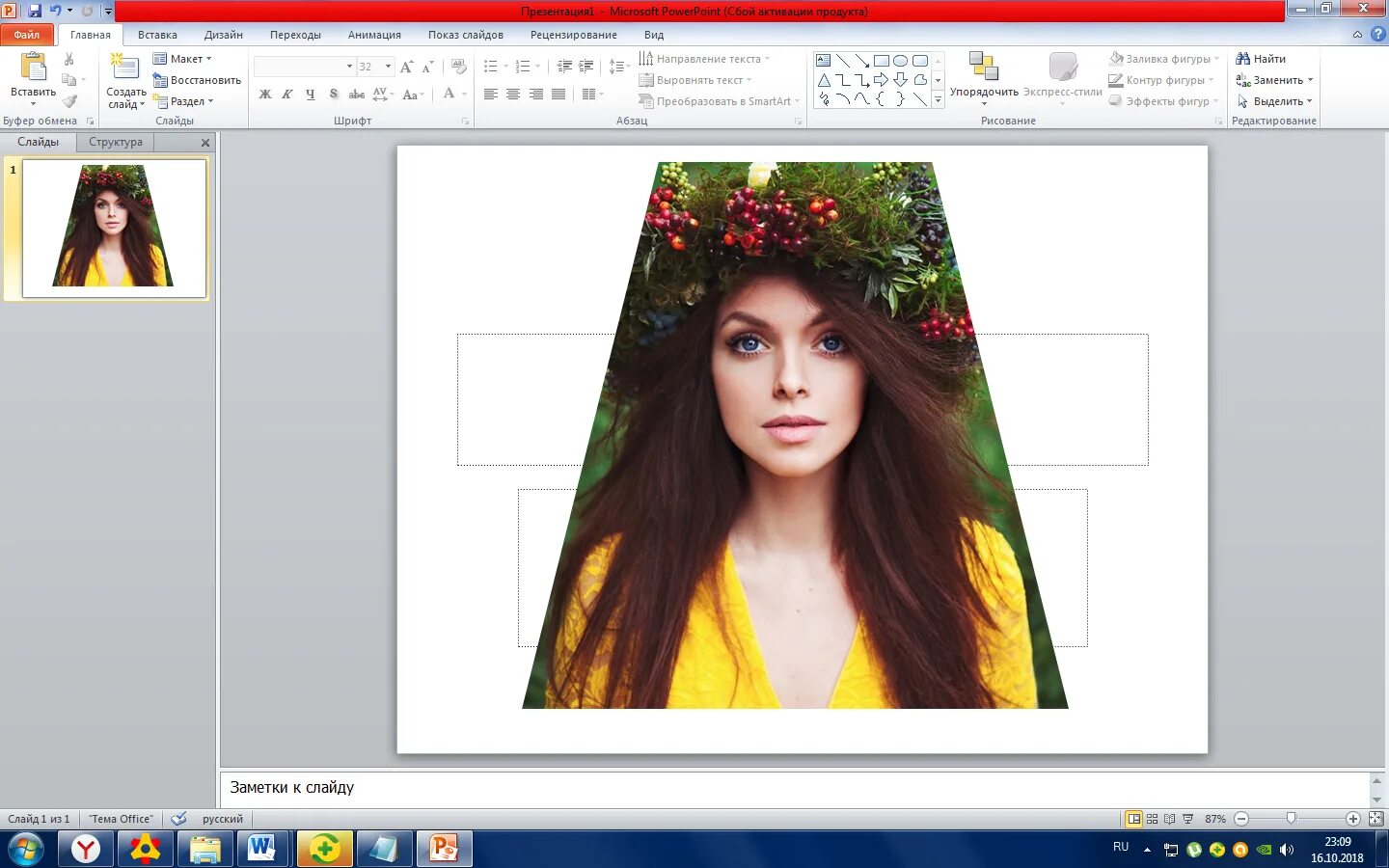Switch to Slide Sorter view in the status bar

coord(1152,819)
